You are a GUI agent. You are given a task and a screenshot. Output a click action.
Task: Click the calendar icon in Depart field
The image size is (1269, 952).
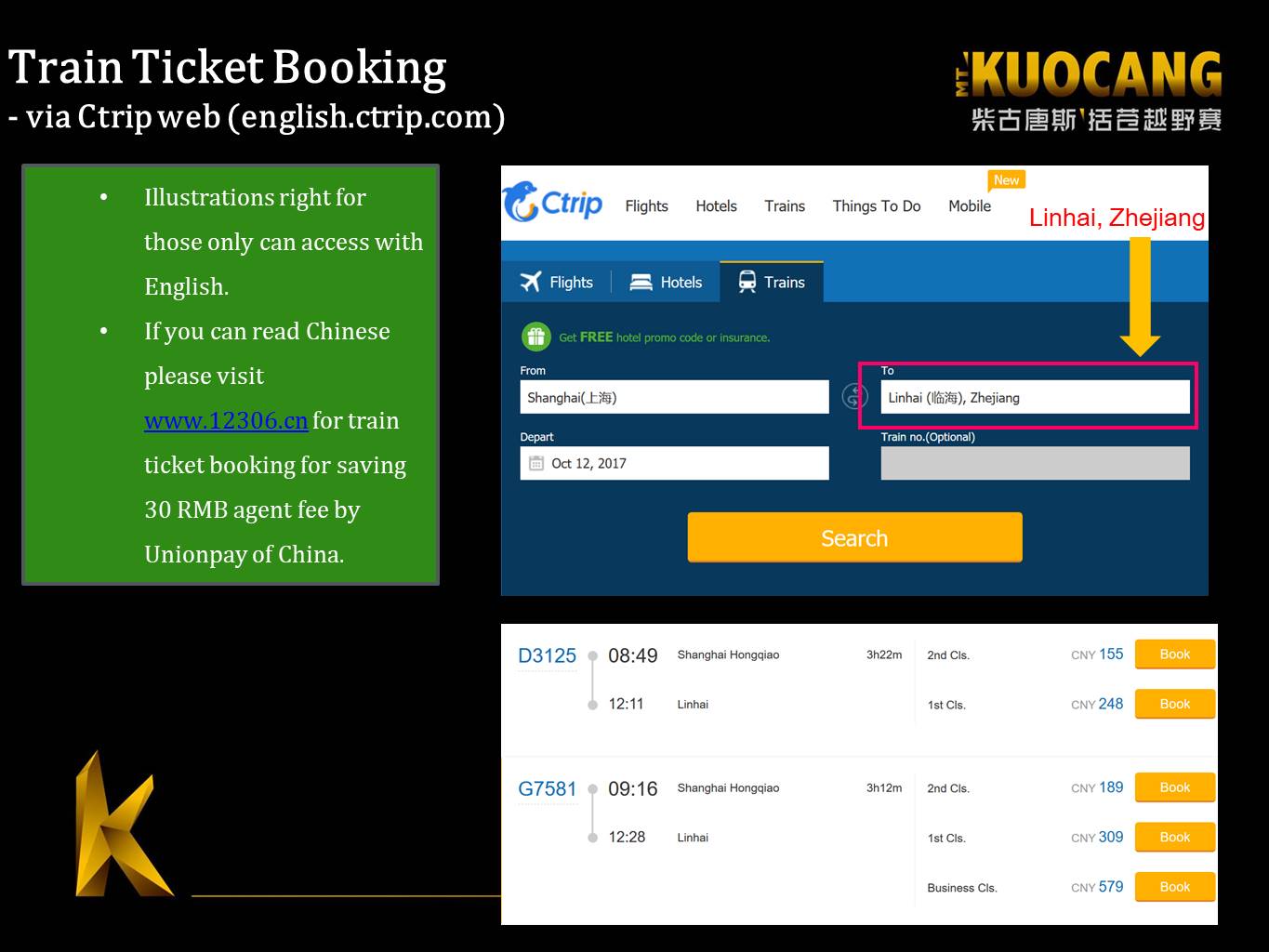[x=536, y=463]
